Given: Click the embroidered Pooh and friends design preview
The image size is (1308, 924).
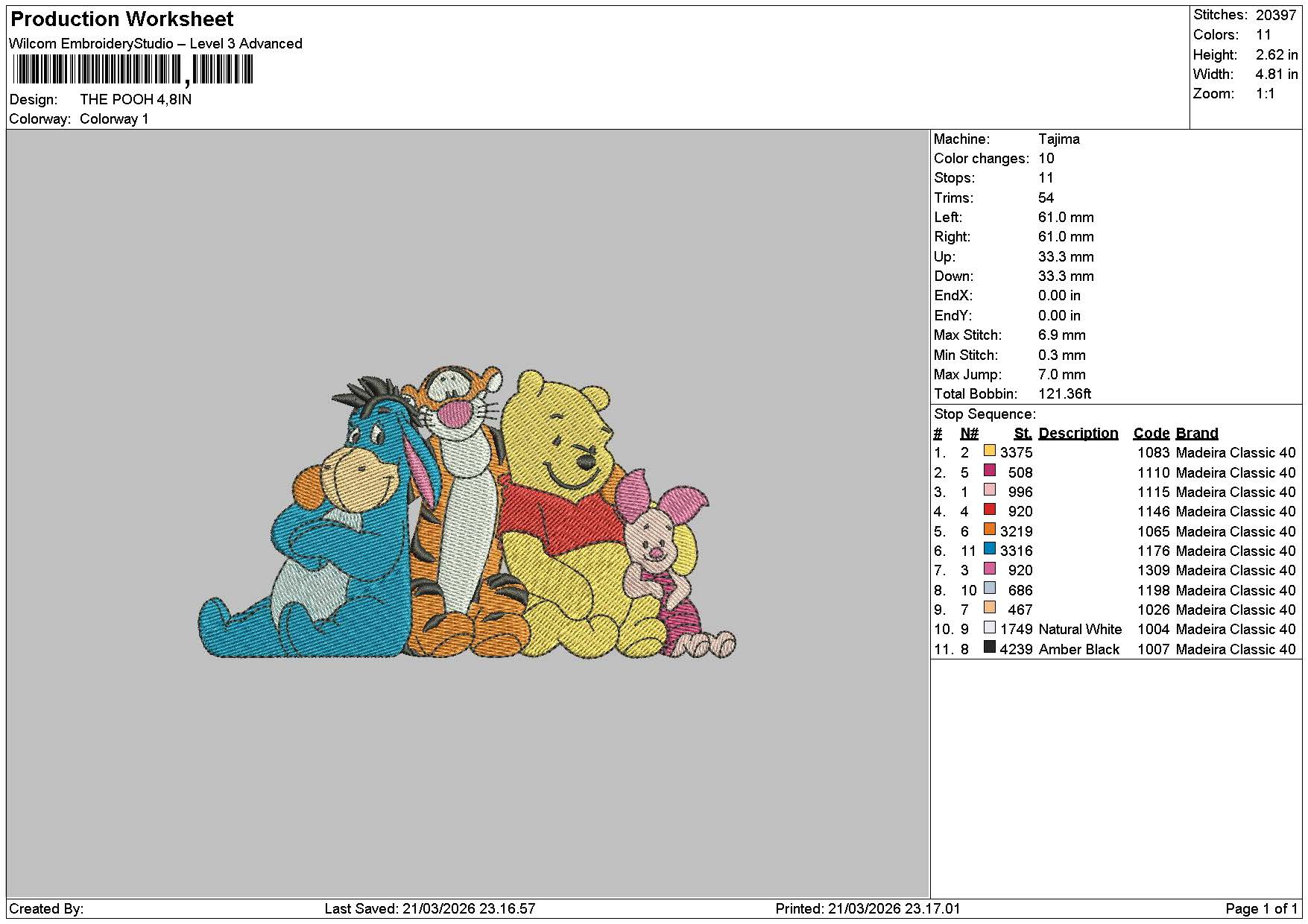Looking at the screenshot, I should coord(467,513).
